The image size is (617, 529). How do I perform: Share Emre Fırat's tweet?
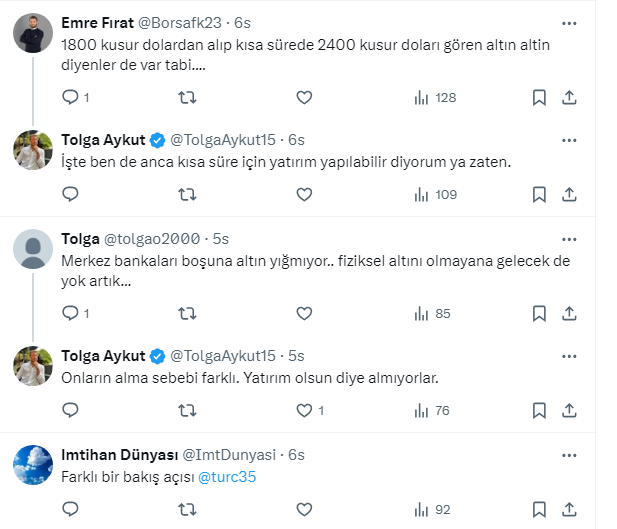pos(569,97)
